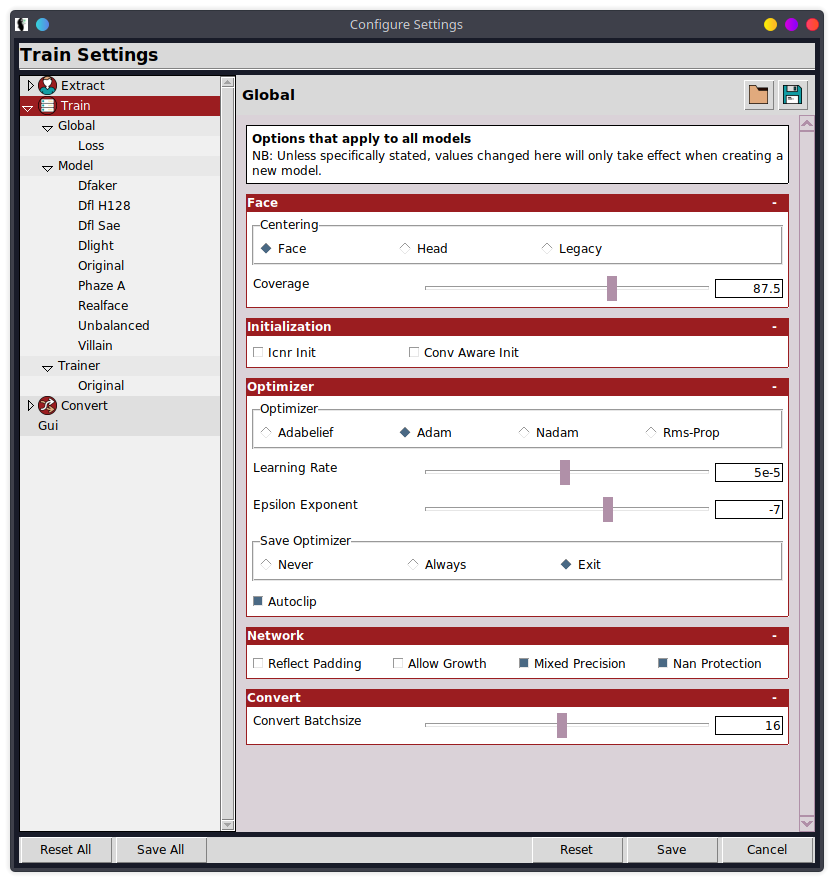The height and width of the screenshot is (882, 834).
Task: Click the Reset All button
Action: [66, 850]
